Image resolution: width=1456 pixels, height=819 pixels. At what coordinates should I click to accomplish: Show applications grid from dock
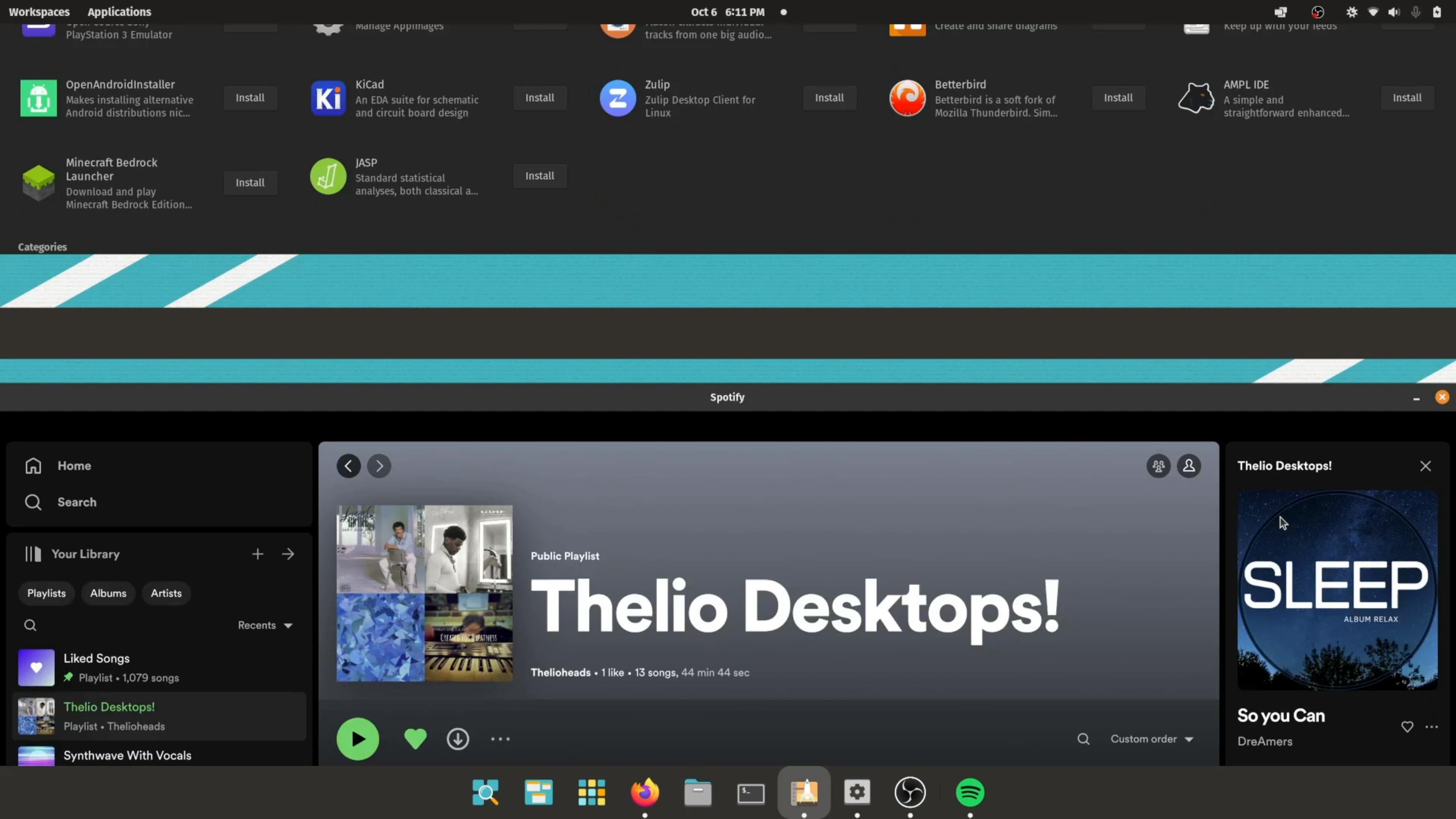(x=592, y=792)
